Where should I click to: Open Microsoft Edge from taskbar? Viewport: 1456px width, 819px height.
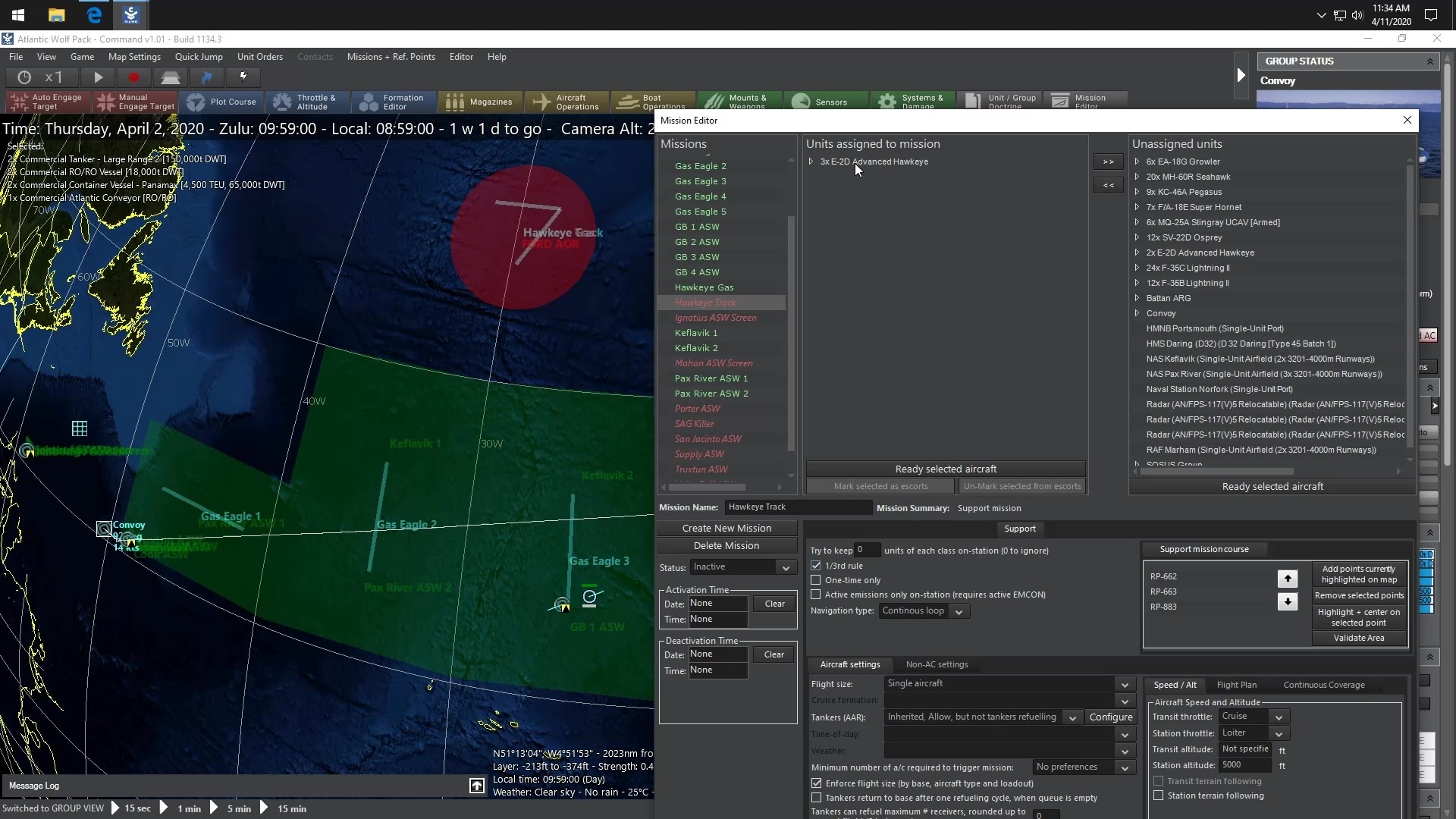pyautogui.click(x=94, y=15)
